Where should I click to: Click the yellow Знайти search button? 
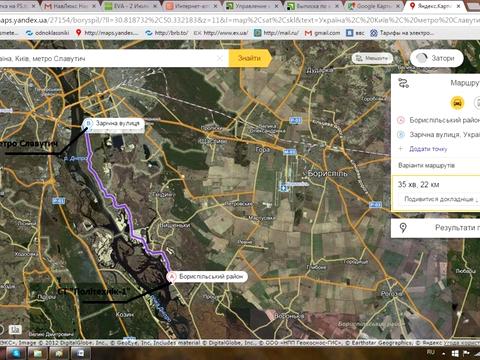[x=250, y=58]
